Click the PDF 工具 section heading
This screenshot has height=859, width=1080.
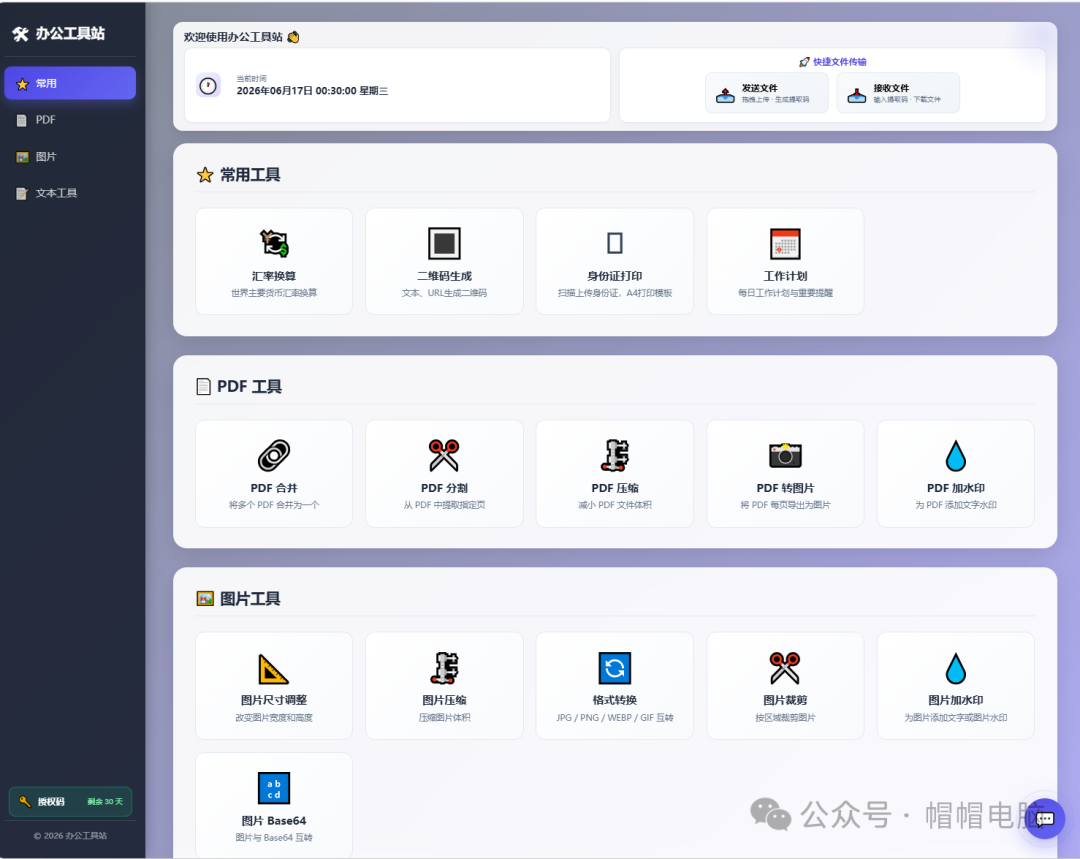pos(249,387)
